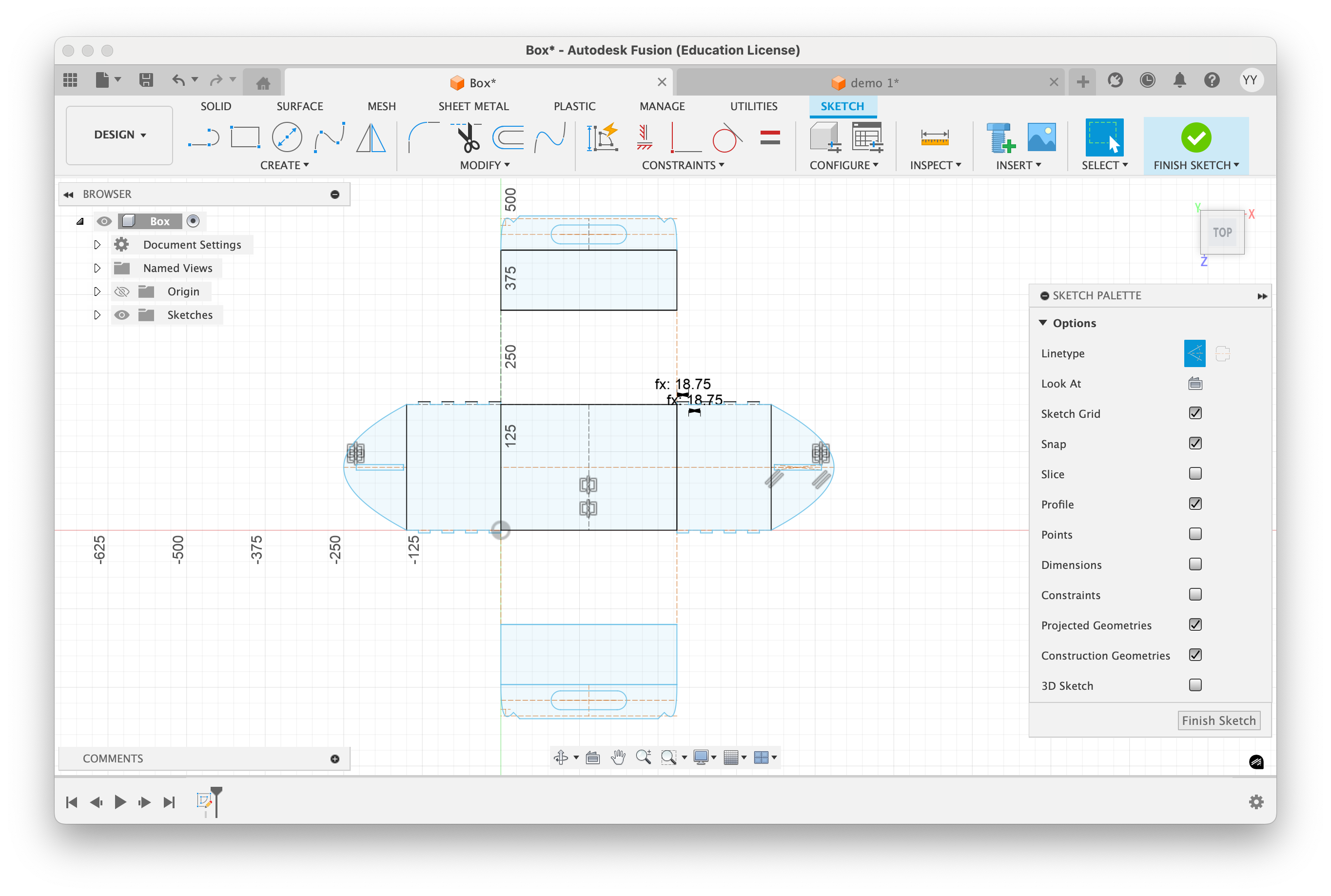Play the design timeline

click(120, 802)
